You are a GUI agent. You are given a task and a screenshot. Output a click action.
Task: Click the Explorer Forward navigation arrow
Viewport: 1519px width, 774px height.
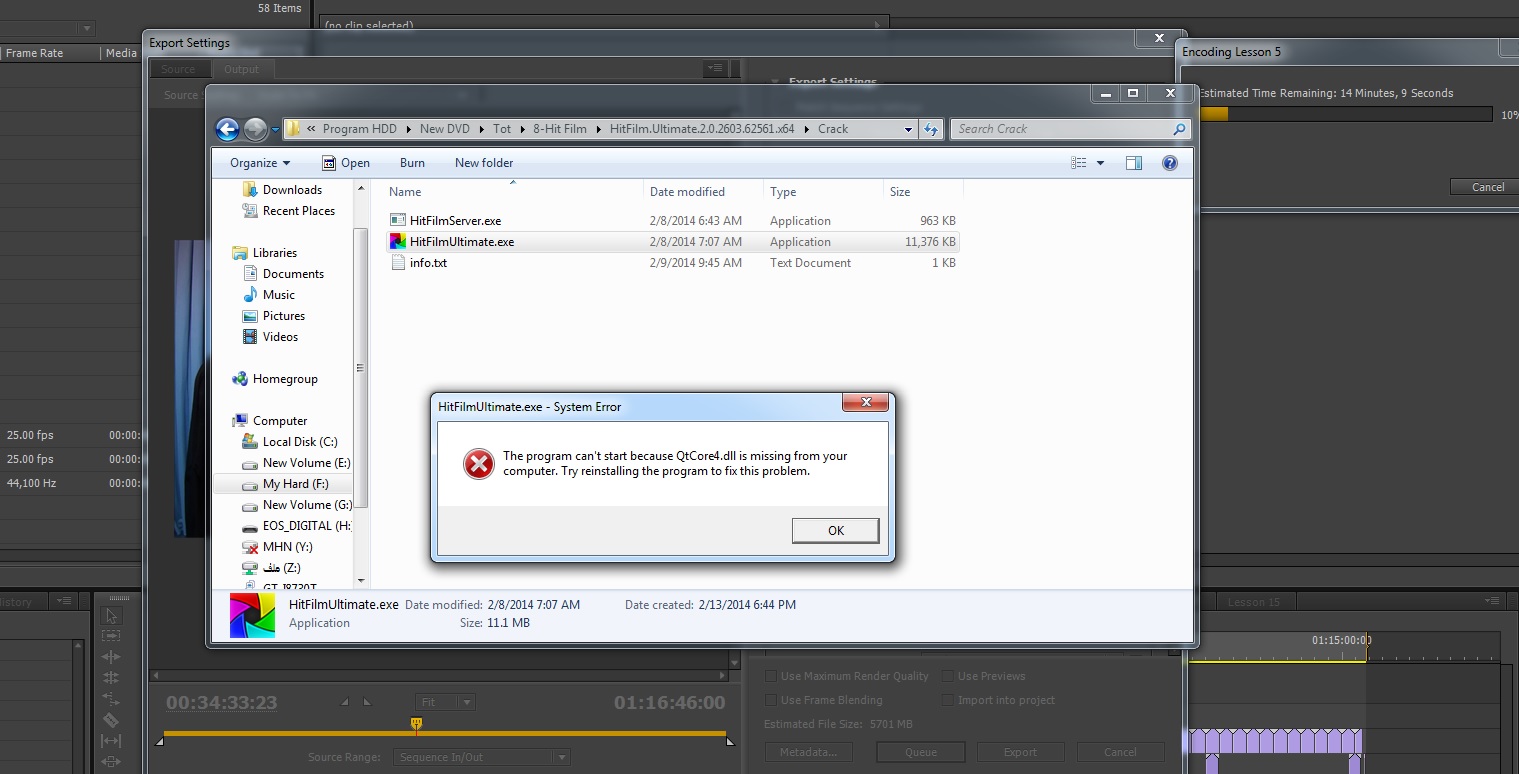tap(255, 129)
